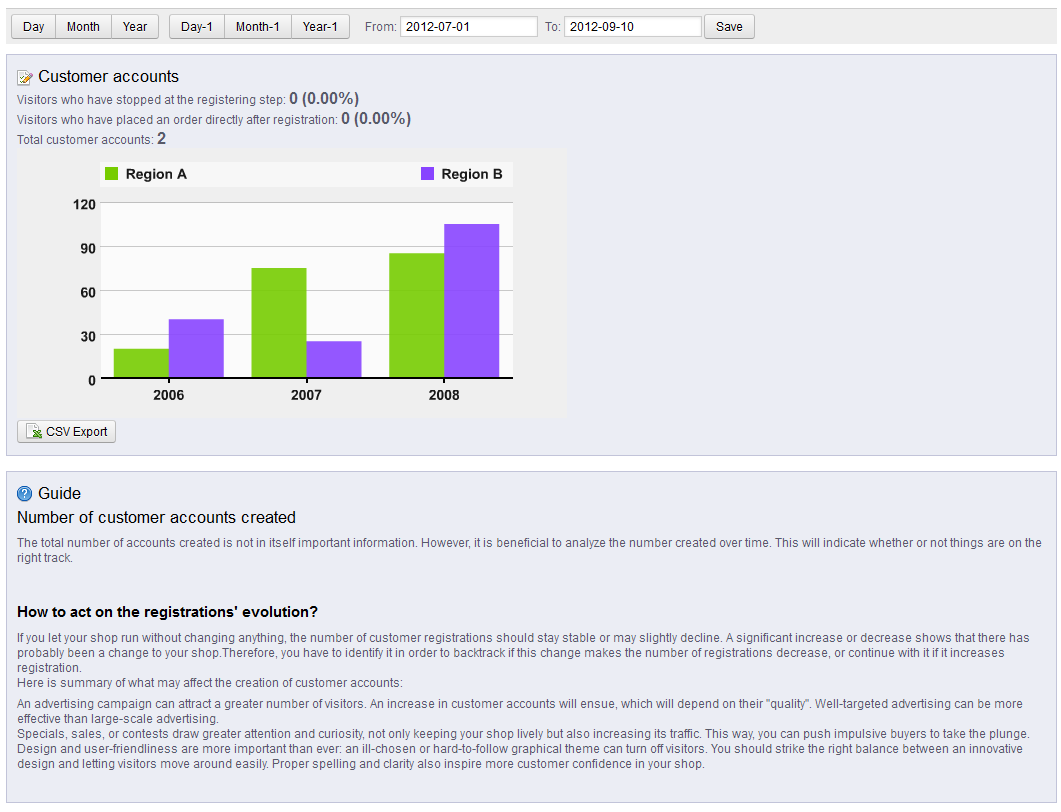Select the Day period button
This screenshot has height=812, width=1061.
[33, 27]
